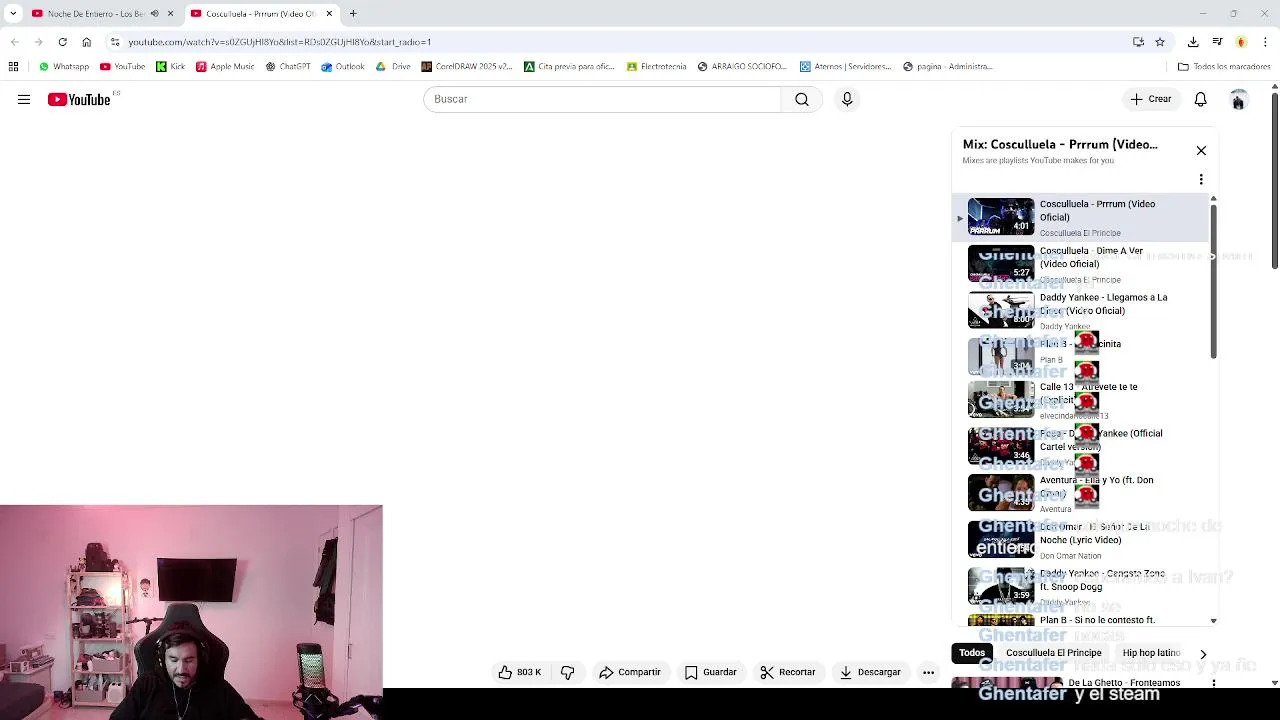Open the YouTube guide hamburger menu
This screenshot has width=1280, height=720.
[x=24, y=99]
